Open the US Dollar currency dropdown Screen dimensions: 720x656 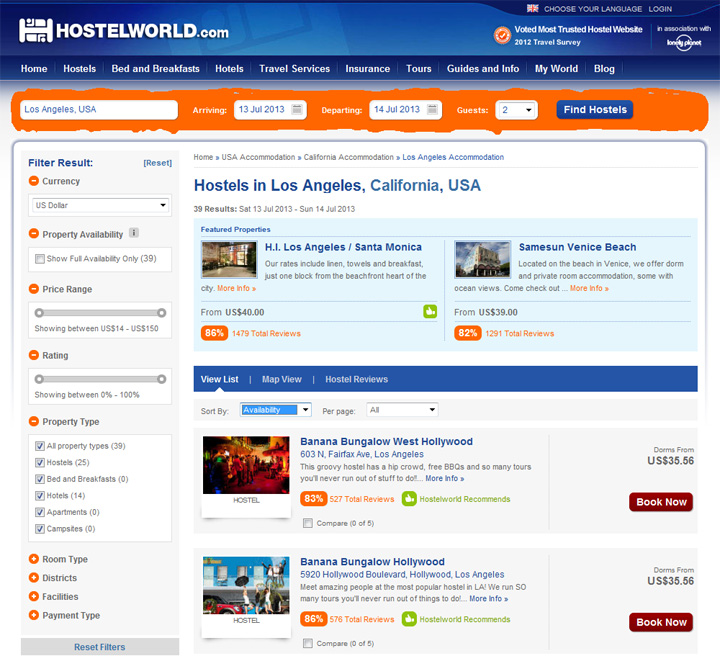tap(101, 205)
